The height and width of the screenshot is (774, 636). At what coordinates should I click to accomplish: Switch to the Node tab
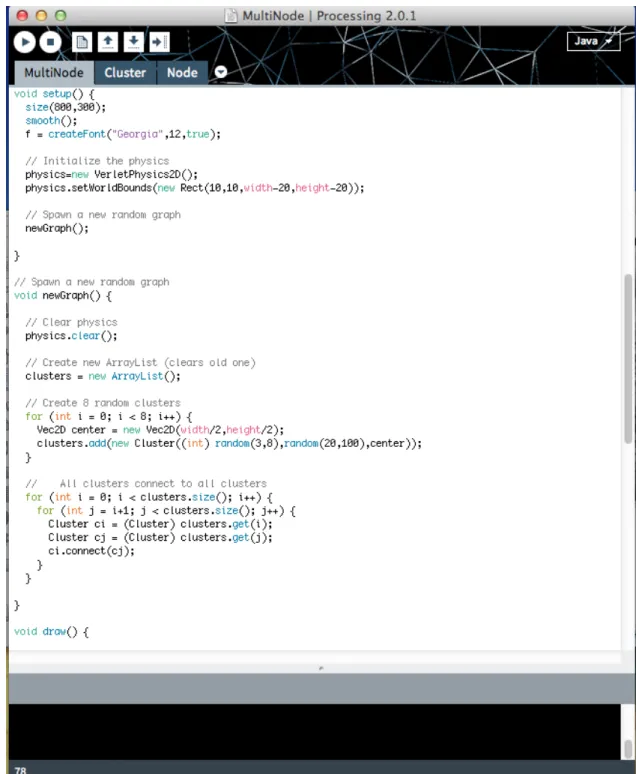point(182,73)
